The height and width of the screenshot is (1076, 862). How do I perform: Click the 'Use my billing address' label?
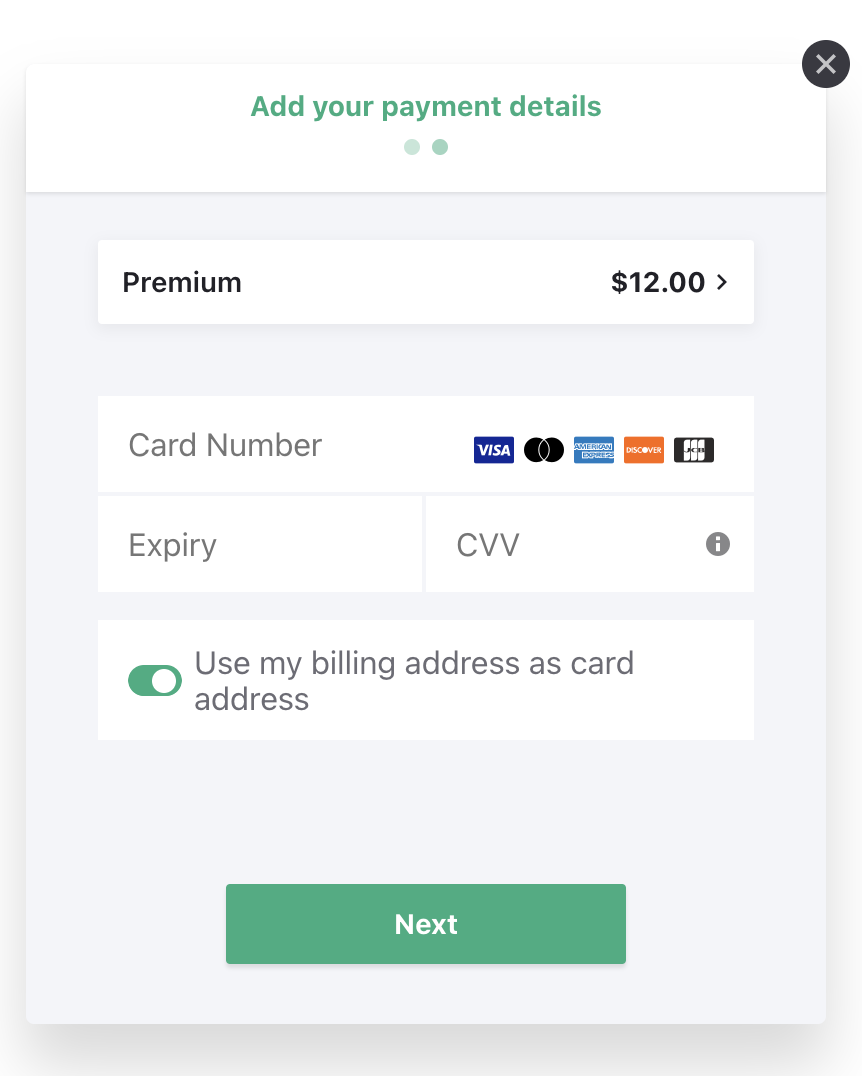click(x=414, y=681)
